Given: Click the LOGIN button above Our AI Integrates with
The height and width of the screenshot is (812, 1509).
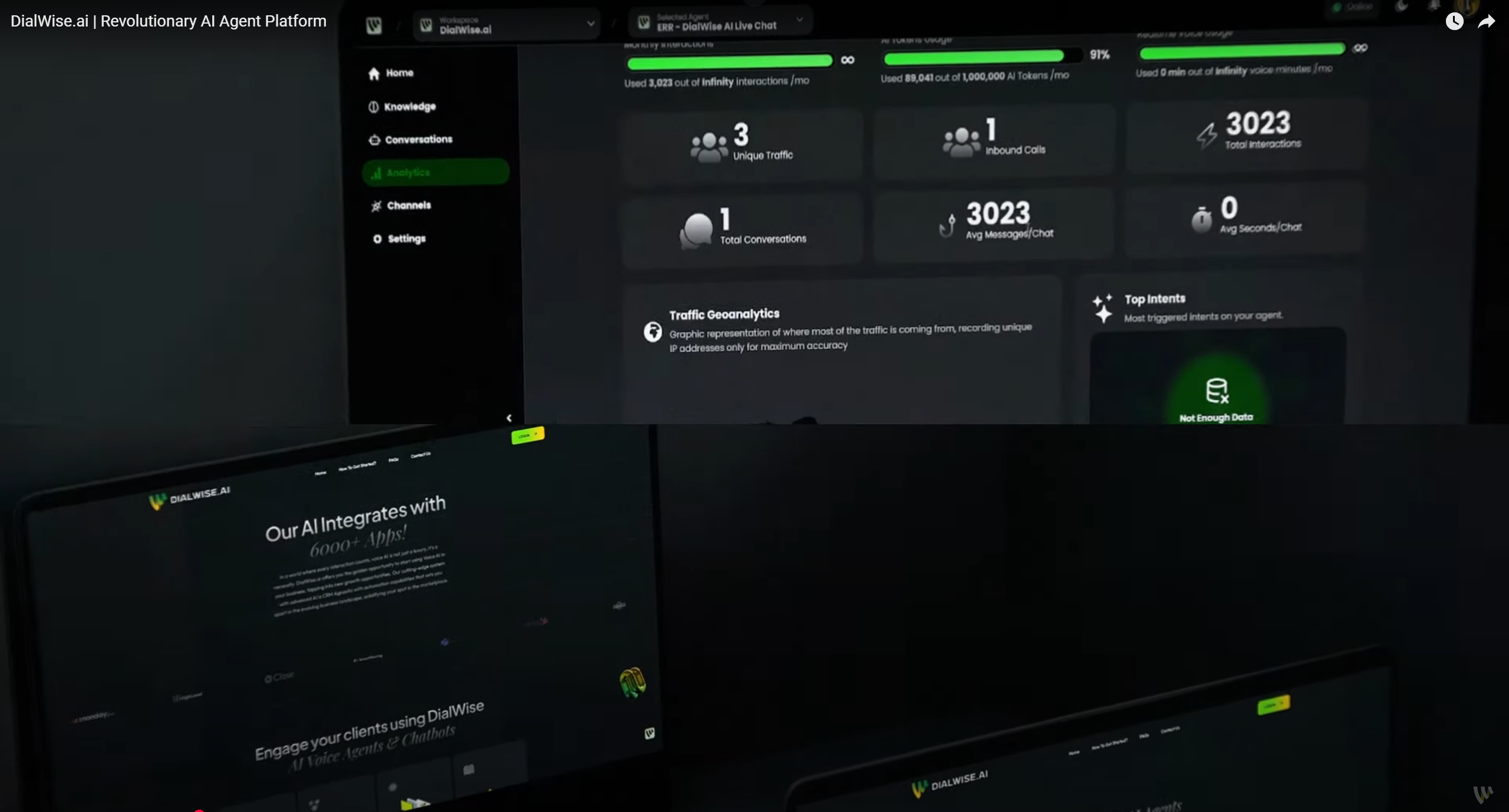Looking at the screenshot, I should 528,435.
